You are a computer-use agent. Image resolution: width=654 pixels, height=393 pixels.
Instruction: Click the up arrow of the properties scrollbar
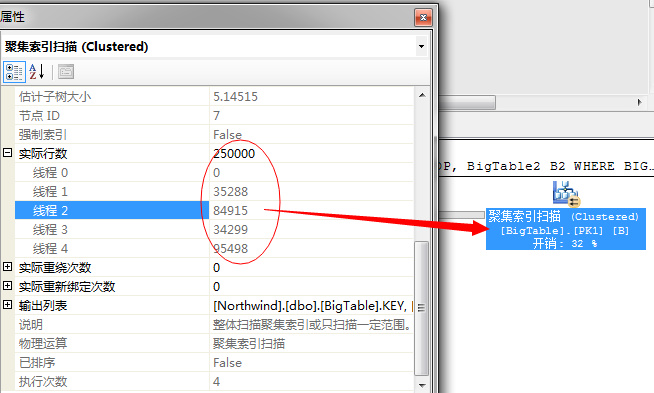(x=422, y=96)
